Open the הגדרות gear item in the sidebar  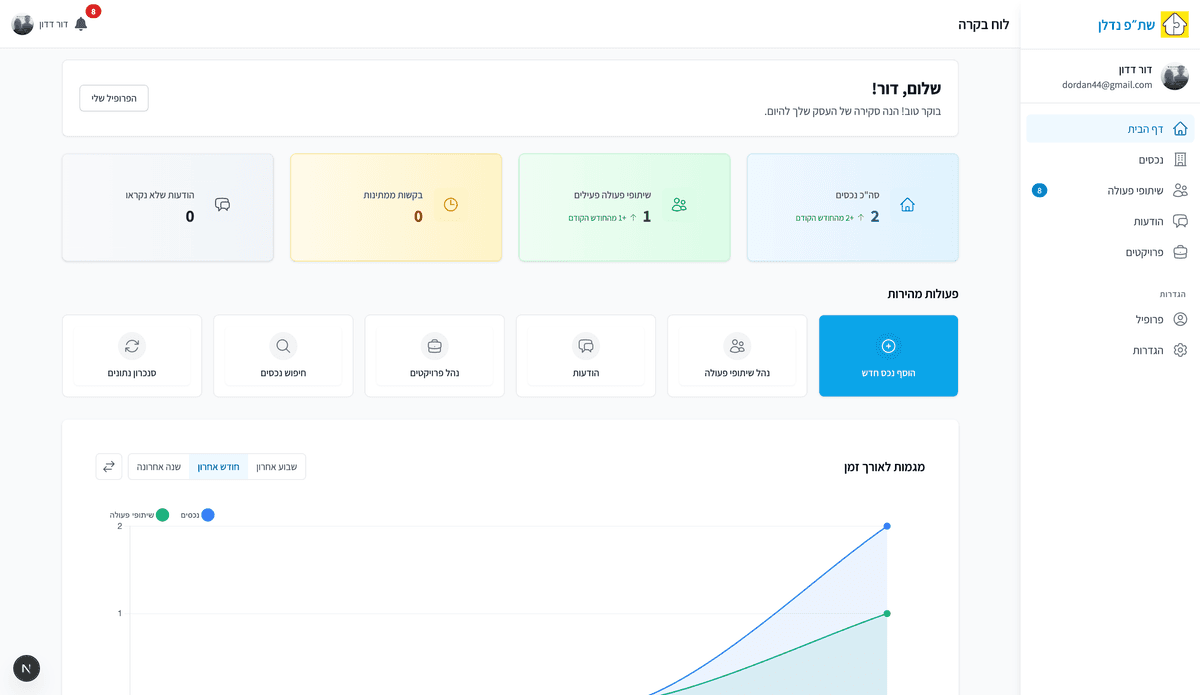1110,350
